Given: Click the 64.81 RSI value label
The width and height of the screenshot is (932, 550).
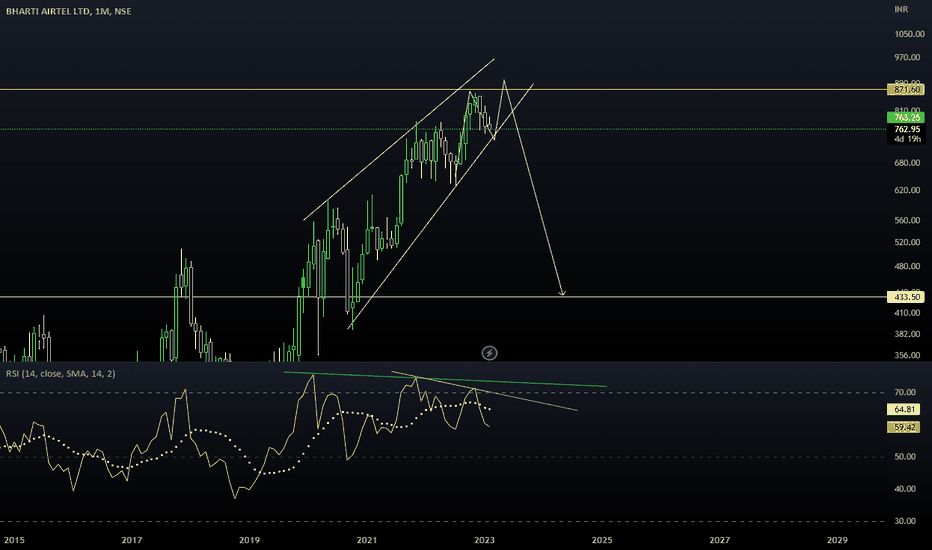Looking at the screenshot, I should [x=903, y=409].
